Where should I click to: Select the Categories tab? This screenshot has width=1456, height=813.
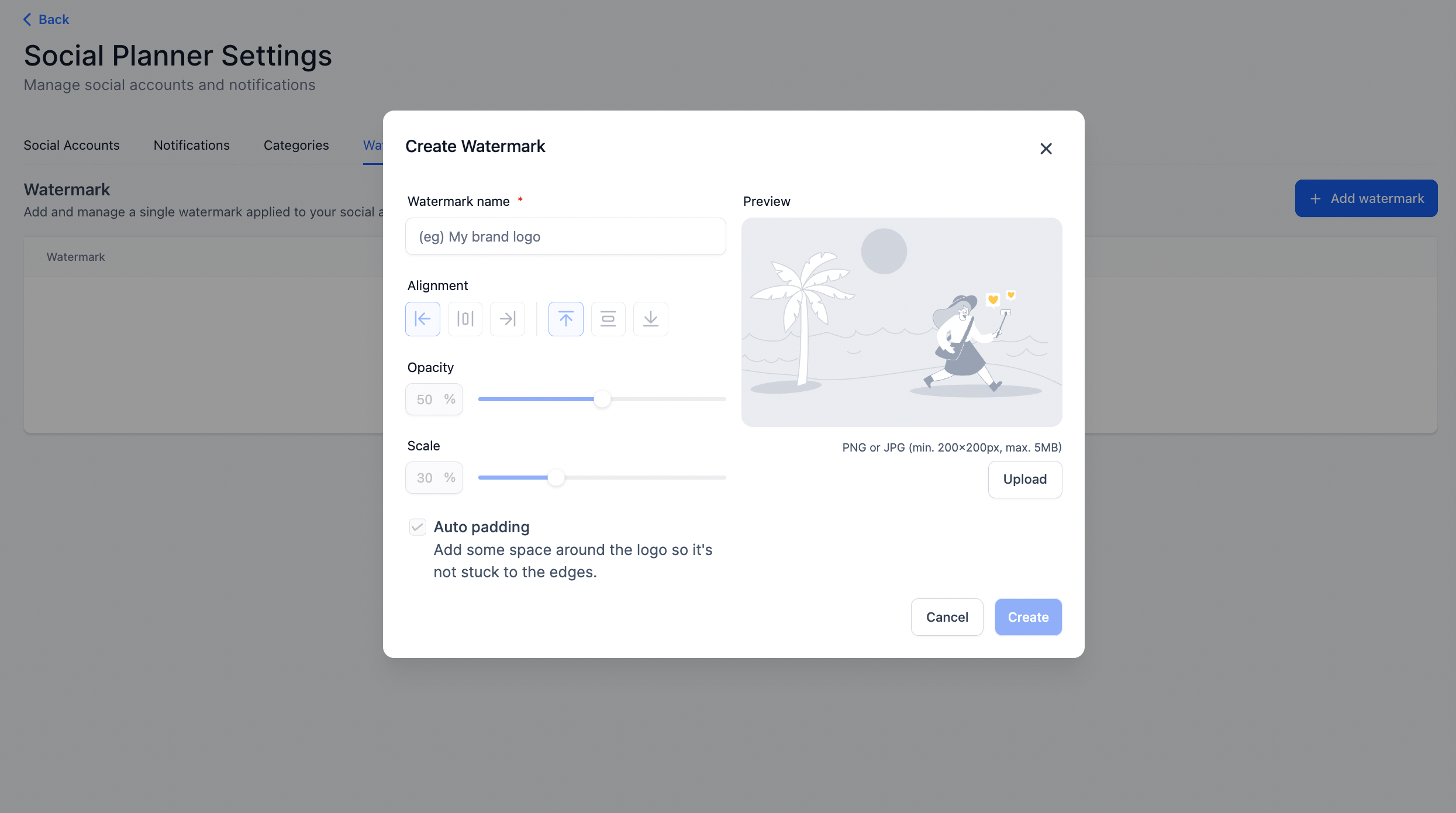pos(296,145)
